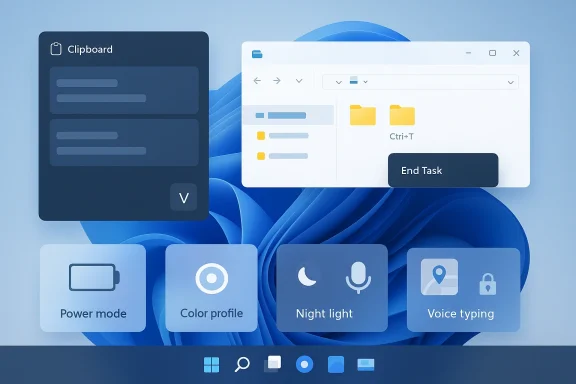The image size is (576, 384).
Task: Open the Windows Start menu
Action: point(211,365)
